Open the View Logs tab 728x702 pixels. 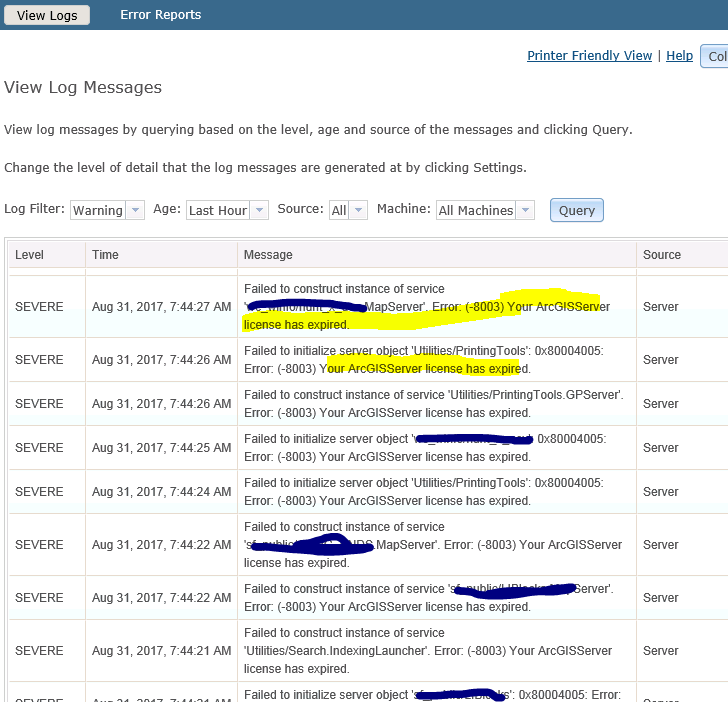coord(46,15)
